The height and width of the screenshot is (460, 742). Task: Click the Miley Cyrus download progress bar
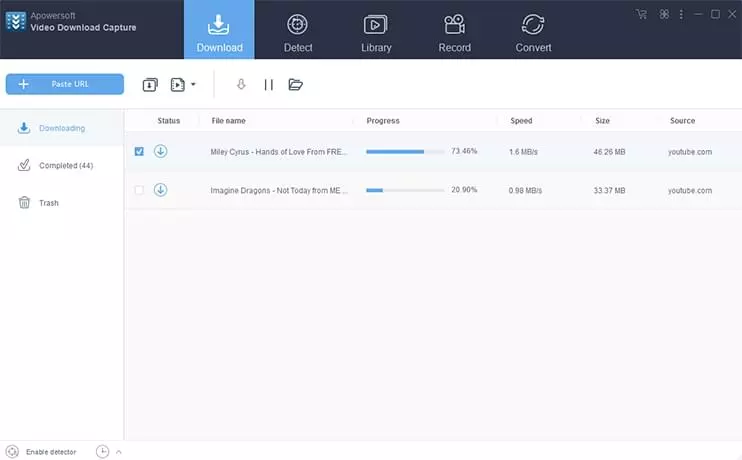click(405, 152)
